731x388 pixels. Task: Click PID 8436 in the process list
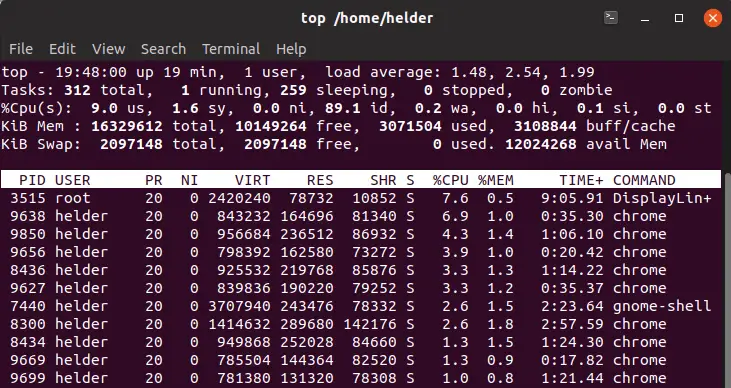point(28,270)
